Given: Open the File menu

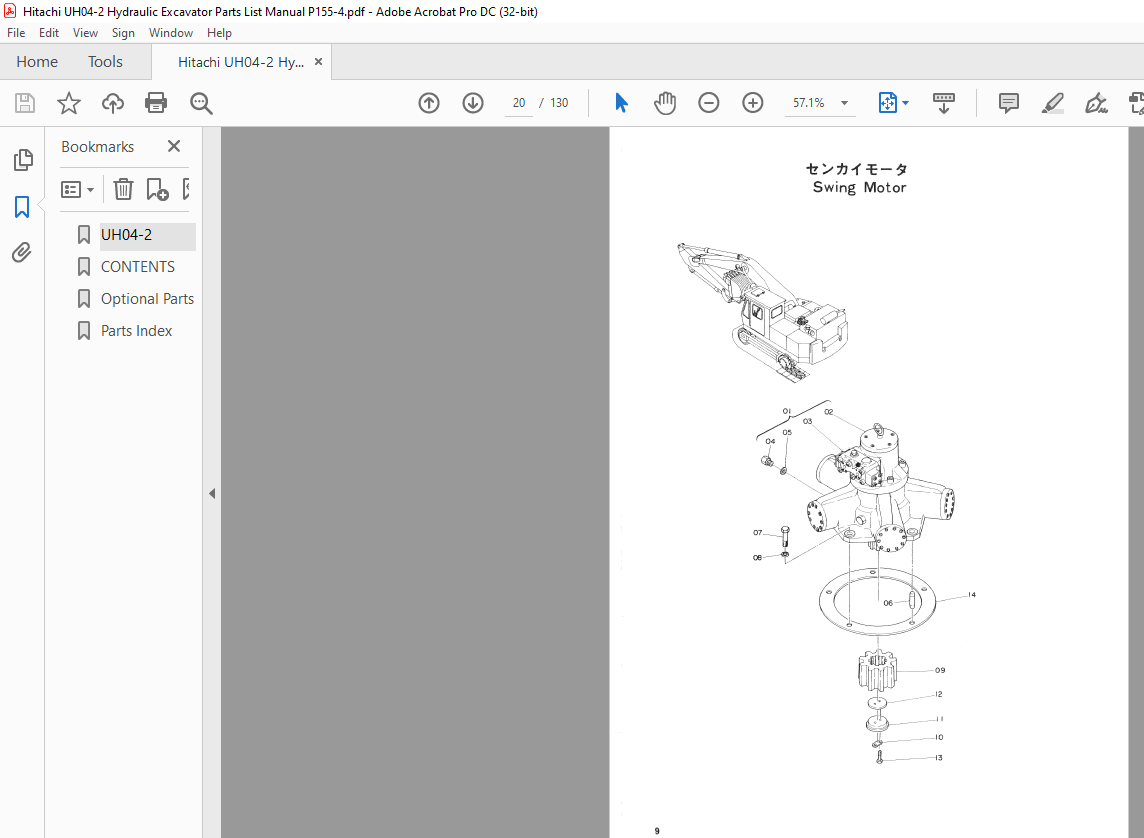Looking at the screenshot, I should click(x=16, y=33).
